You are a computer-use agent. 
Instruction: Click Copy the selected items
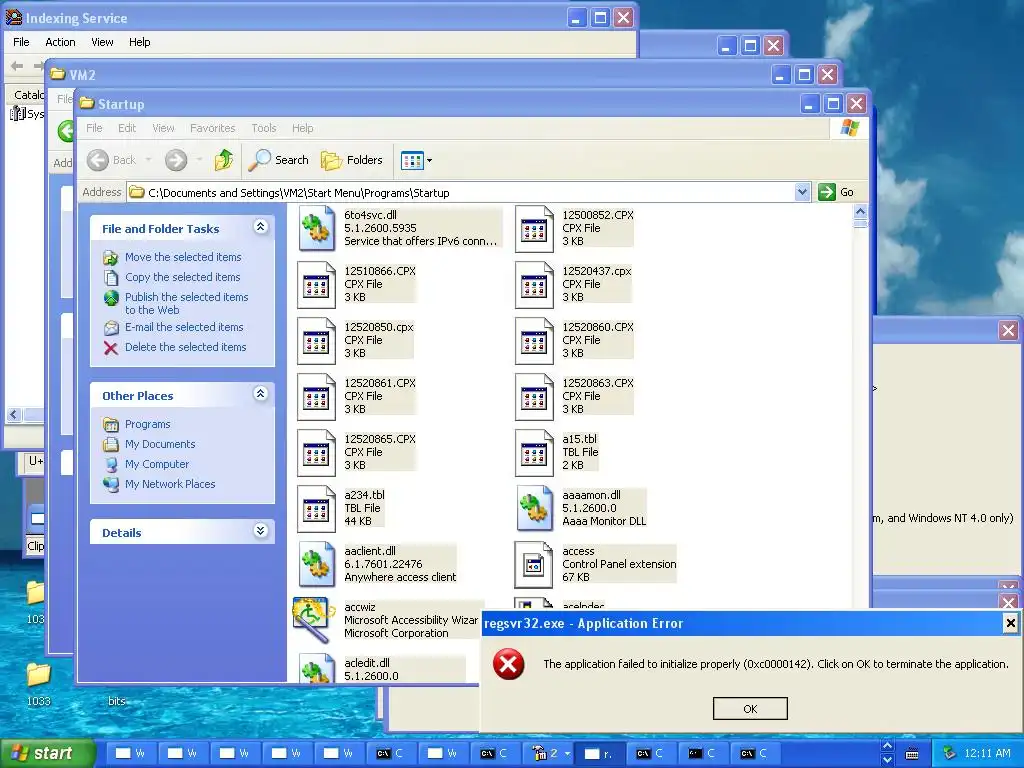pos(182,277)
